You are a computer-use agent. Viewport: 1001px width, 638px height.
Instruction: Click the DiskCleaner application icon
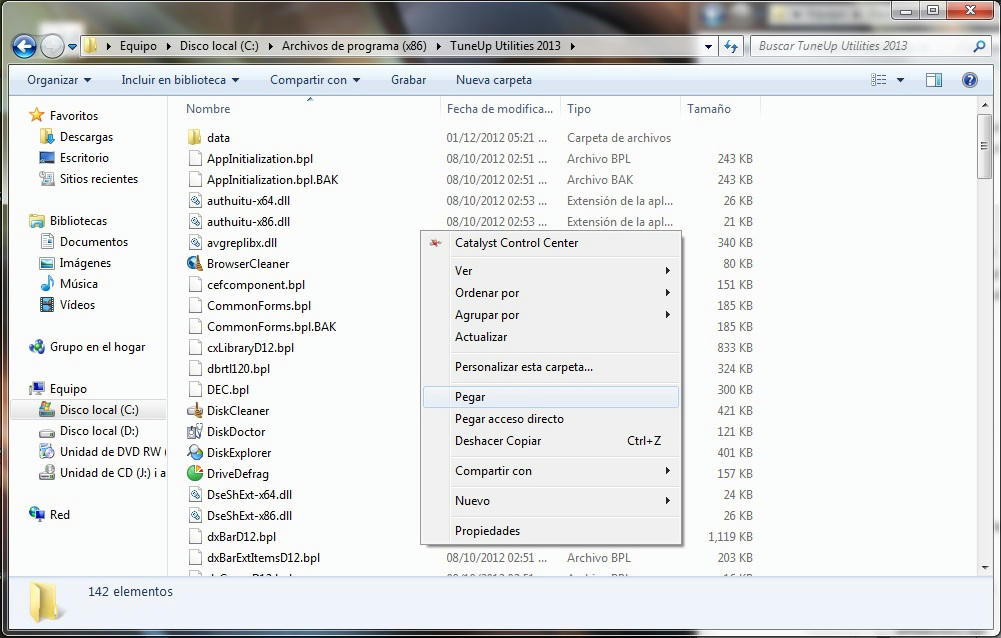(195, 410)
